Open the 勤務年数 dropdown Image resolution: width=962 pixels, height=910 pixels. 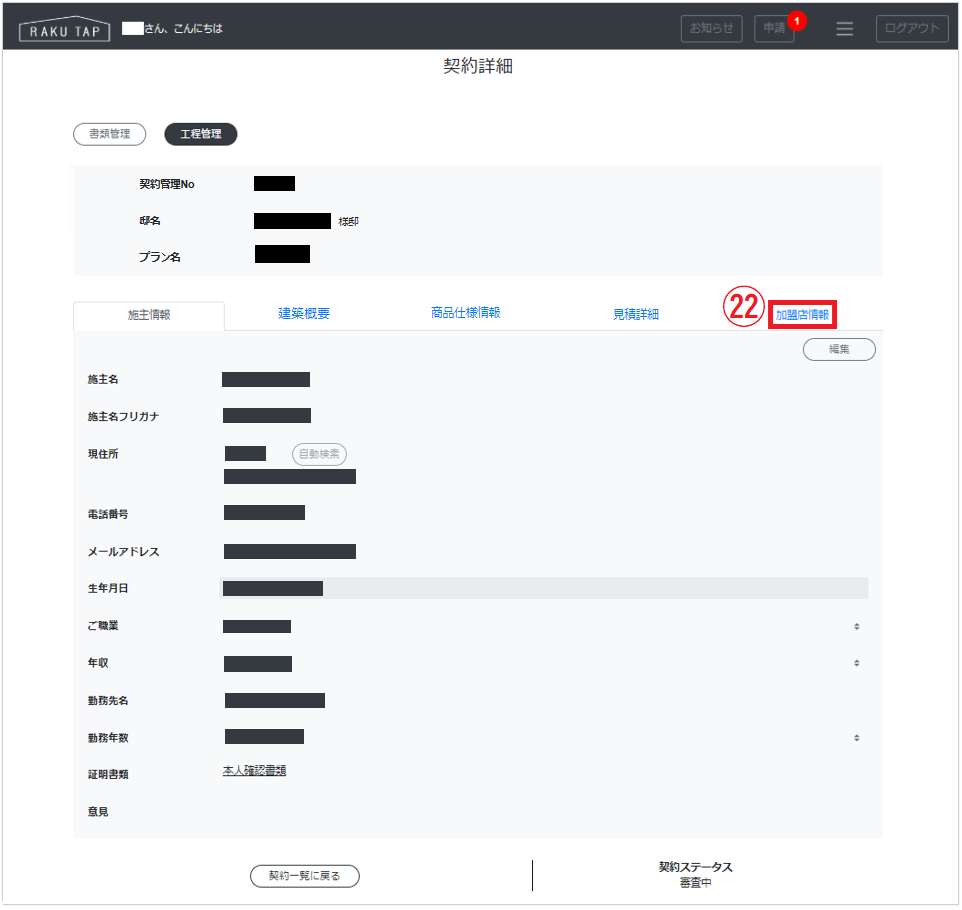coord(543,737)
